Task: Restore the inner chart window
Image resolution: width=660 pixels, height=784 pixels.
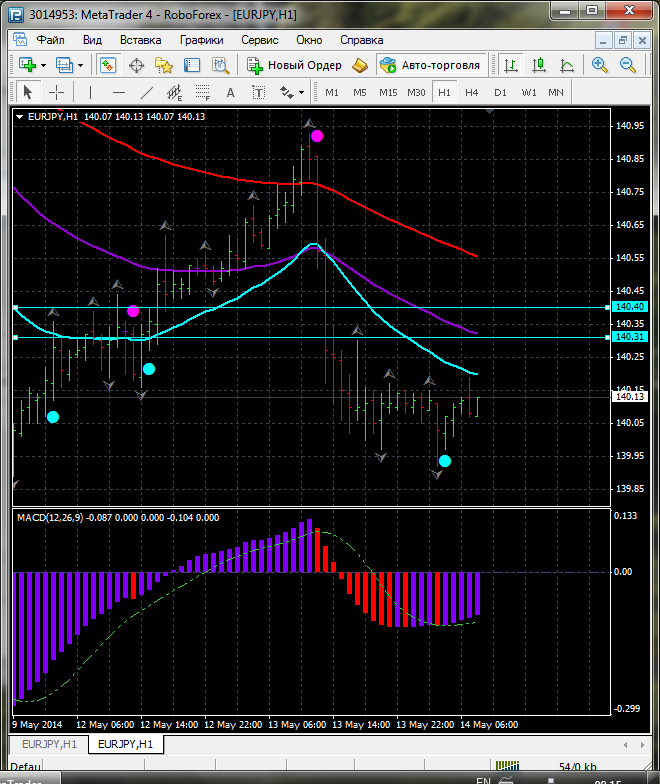Action: click(622, 40)
